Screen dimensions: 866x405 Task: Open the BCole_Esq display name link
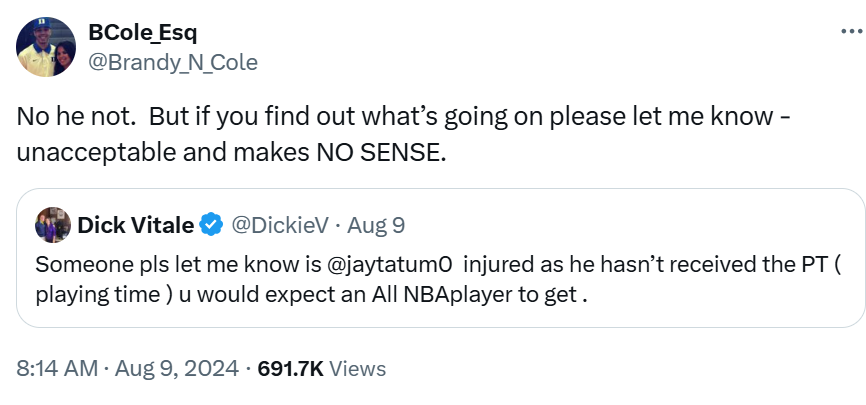tap(143, 34)
